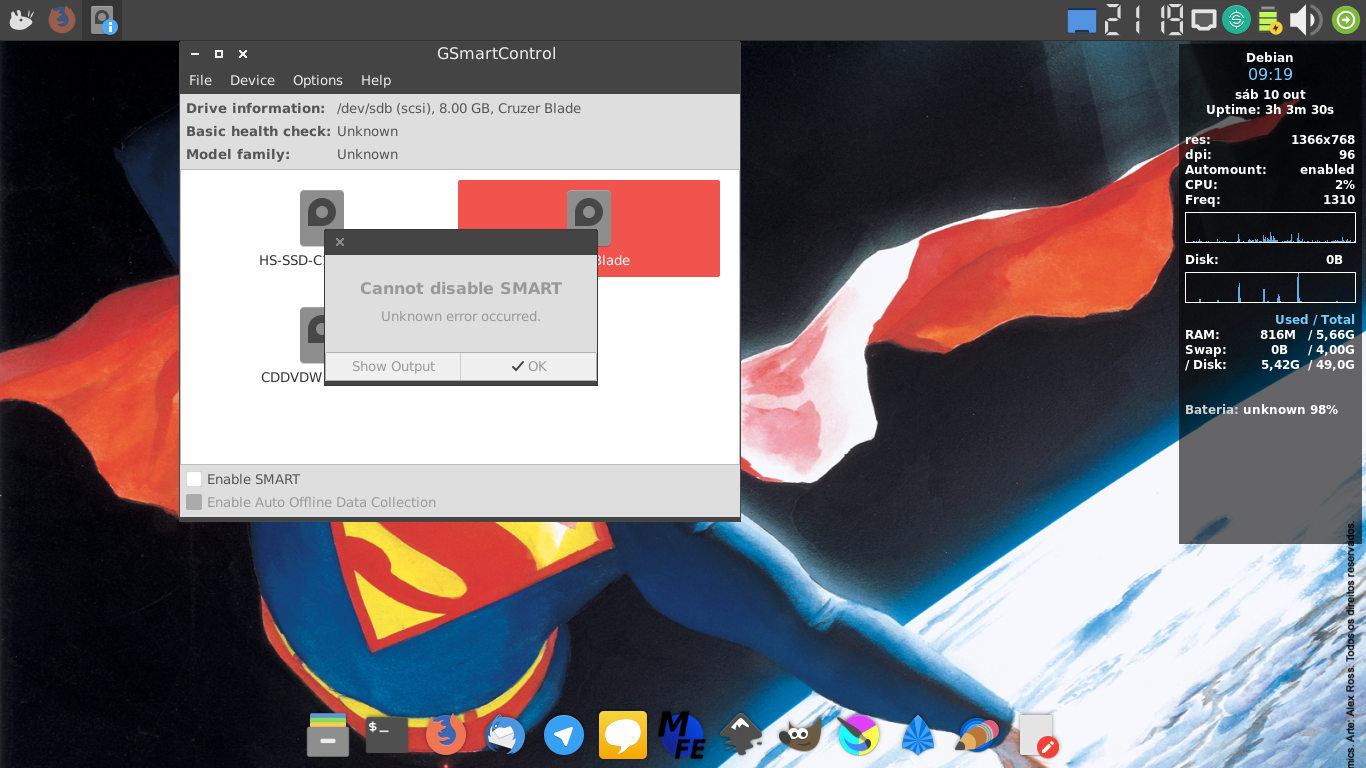The image size is (1366, 768).
Task: Open the pencil-and-eraser drawing app in dock
Action: coord(977,735)
